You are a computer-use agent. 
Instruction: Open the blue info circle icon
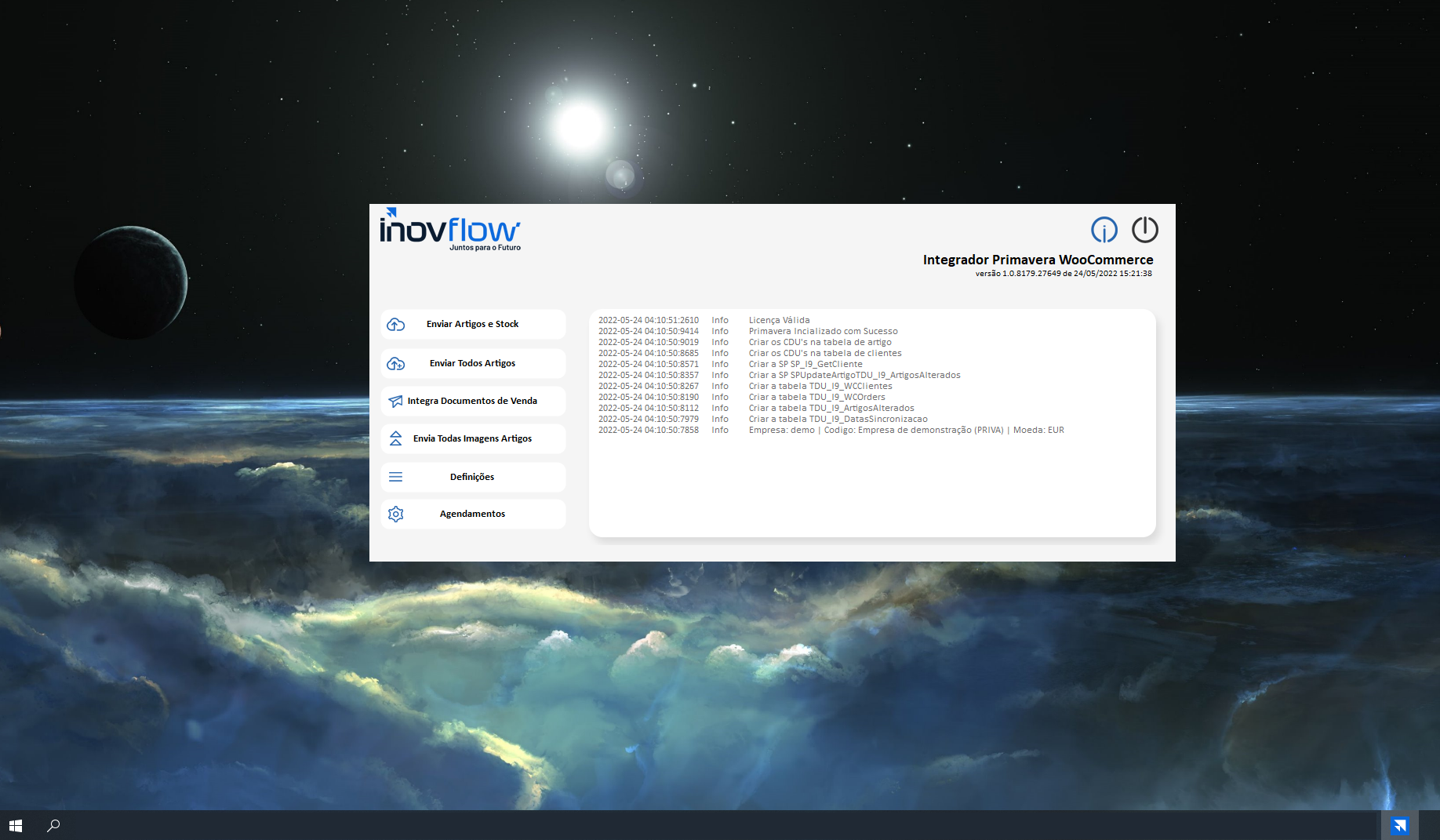[1104, 230]
